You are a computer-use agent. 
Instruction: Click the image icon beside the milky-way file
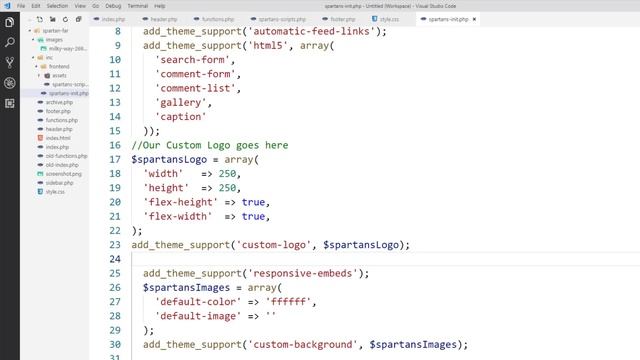point(43,49)
